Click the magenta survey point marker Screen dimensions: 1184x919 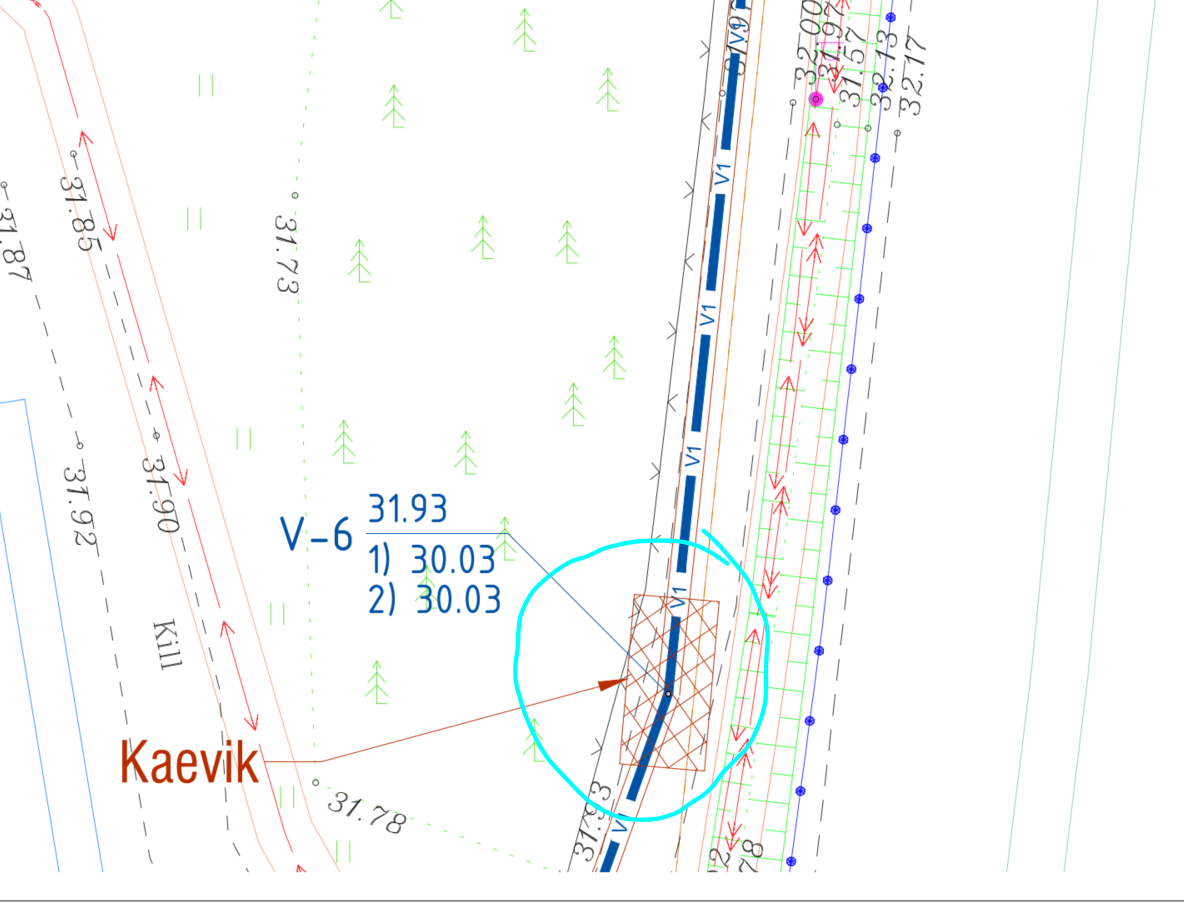tap(816, 99)
